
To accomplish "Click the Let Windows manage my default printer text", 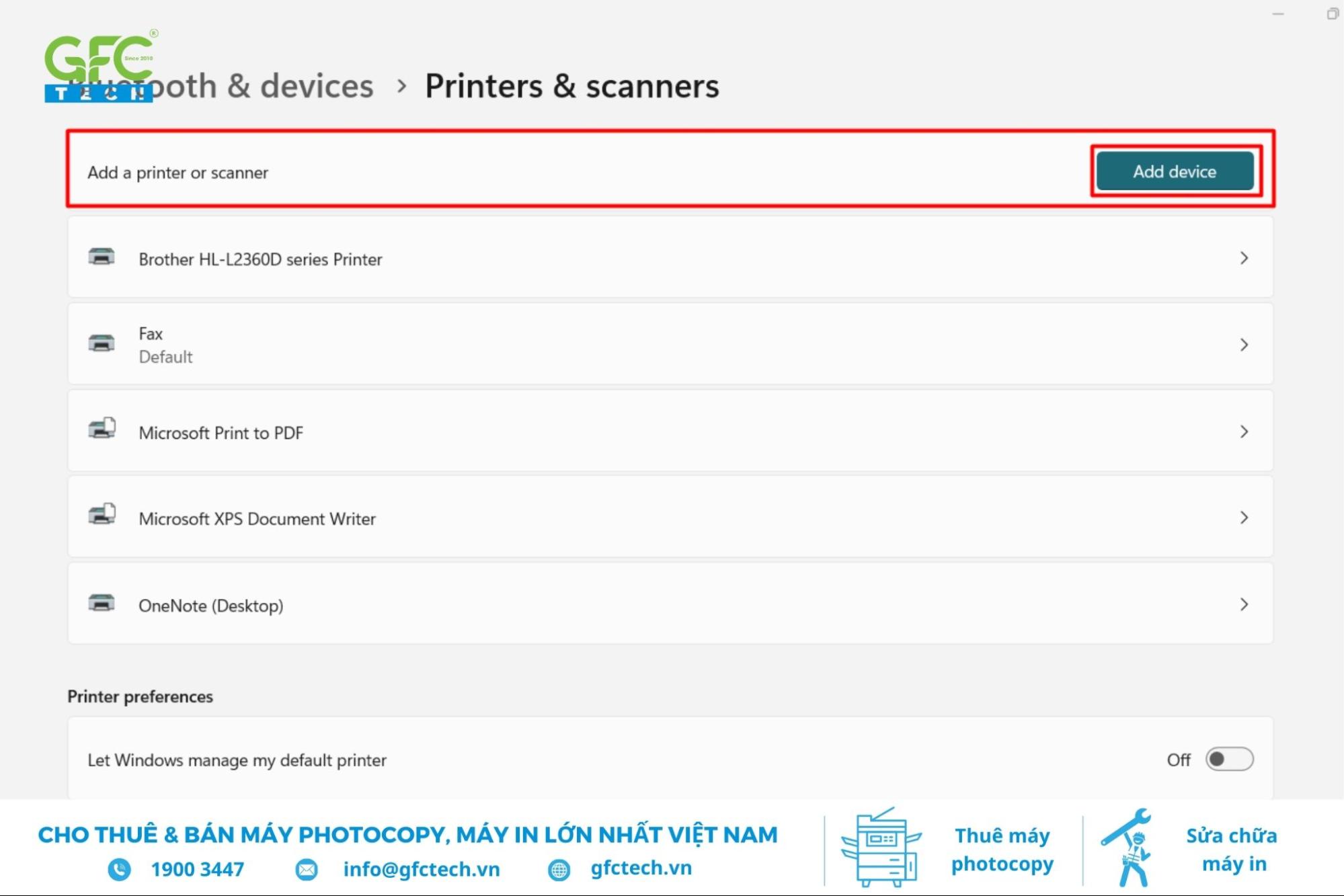I will [x=237, y=760].
